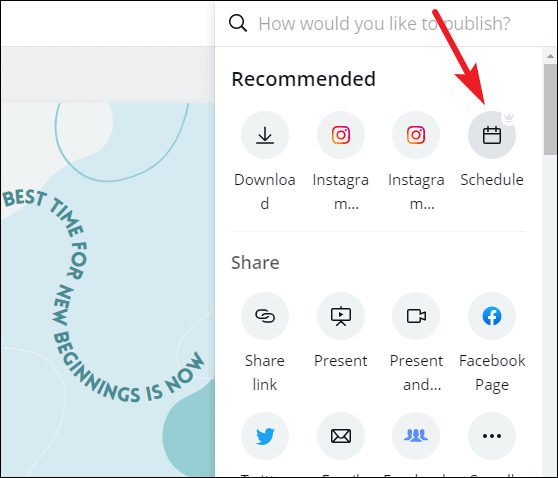Click the scrollbar up arrow
The width and height of the screenshot is (558, 478).
[550, 56]
